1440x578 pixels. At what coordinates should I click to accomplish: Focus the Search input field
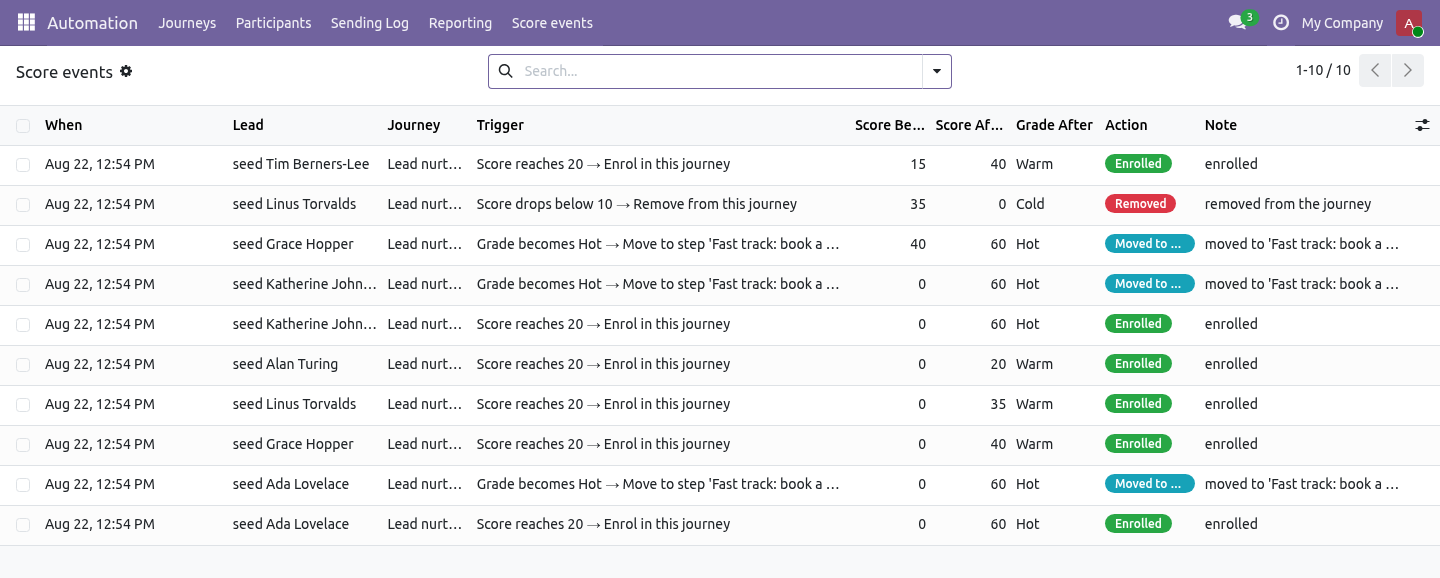point(720,71)
